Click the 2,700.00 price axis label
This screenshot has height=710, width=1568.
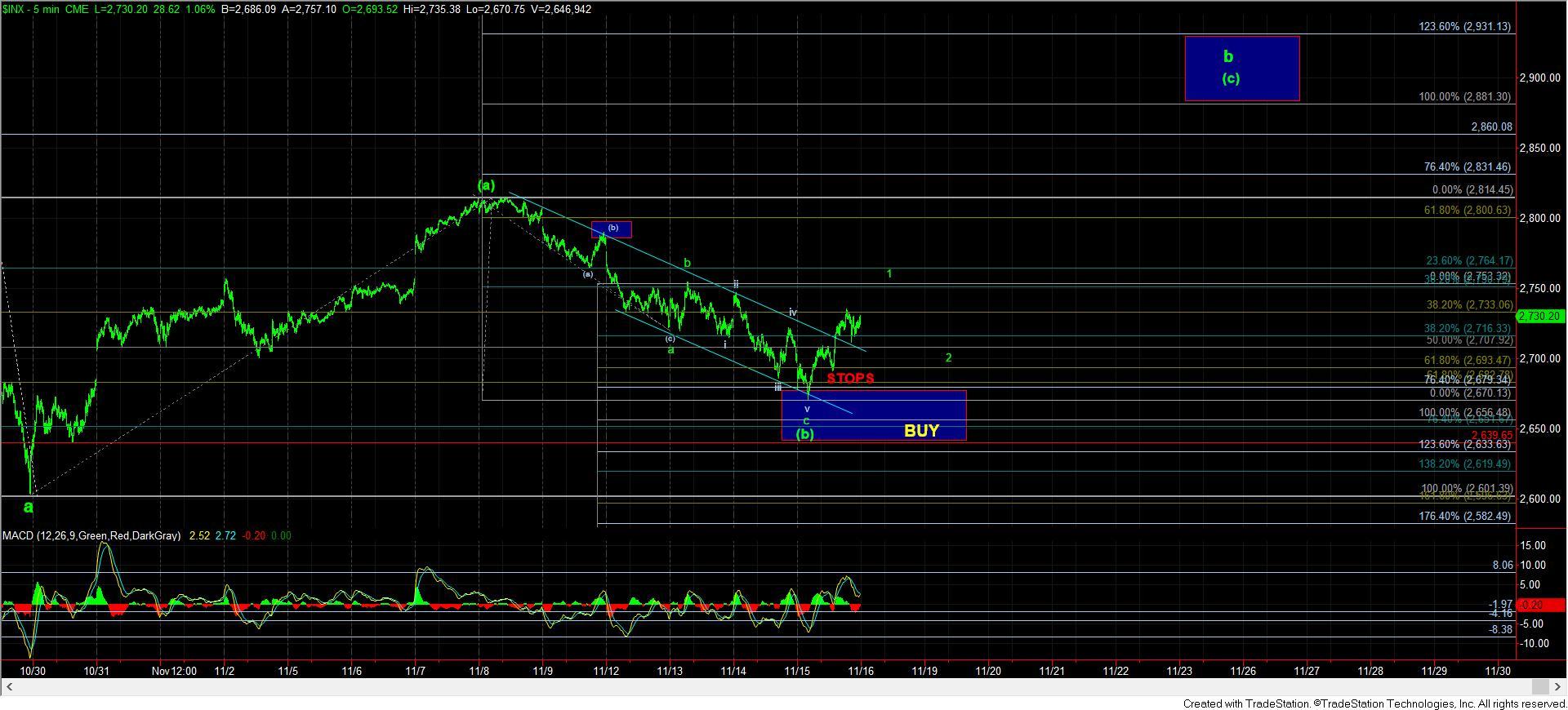(1540, 358)
